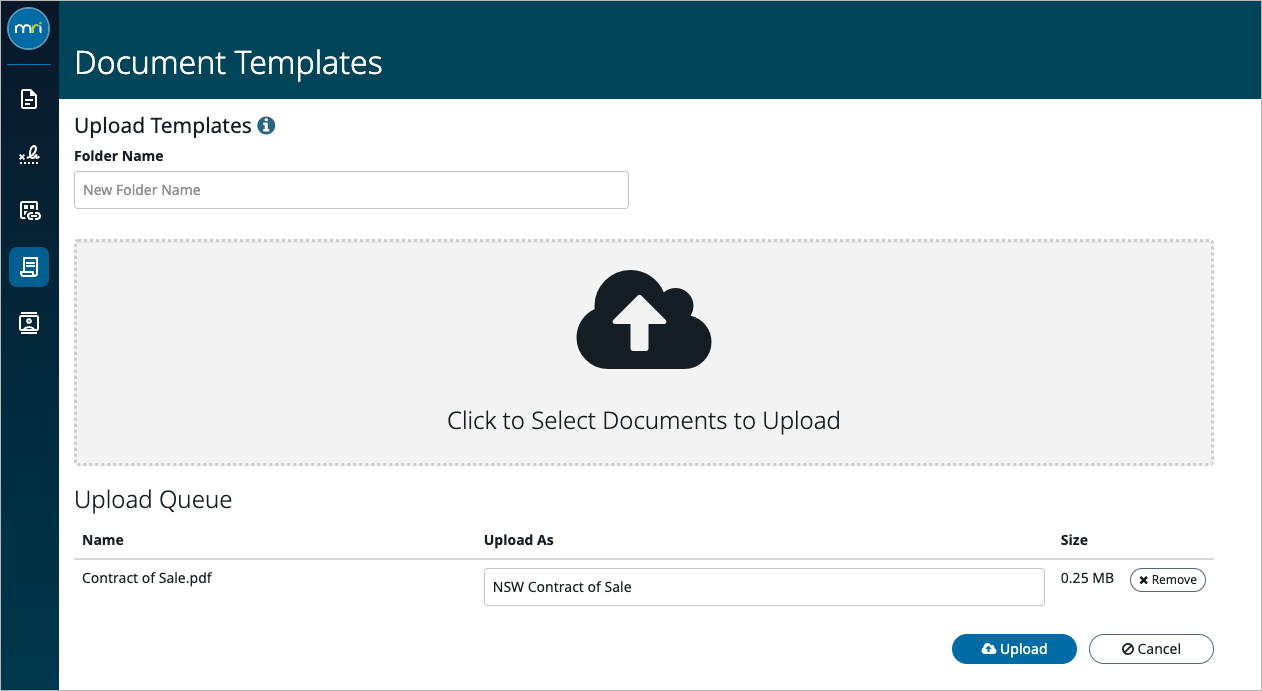Focus the New Folder Name field
The width and height of the screenshot is (1262, 691).
coord(351,190)
